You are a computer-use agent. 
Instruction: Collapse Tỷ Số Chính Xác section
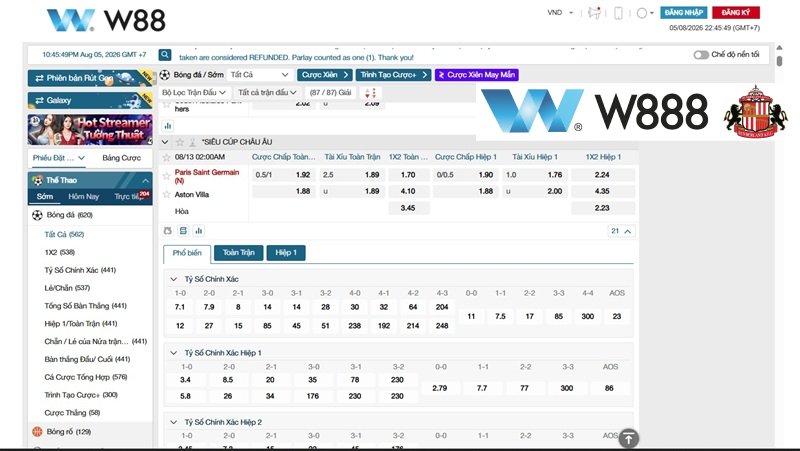[x=173, y=279]
